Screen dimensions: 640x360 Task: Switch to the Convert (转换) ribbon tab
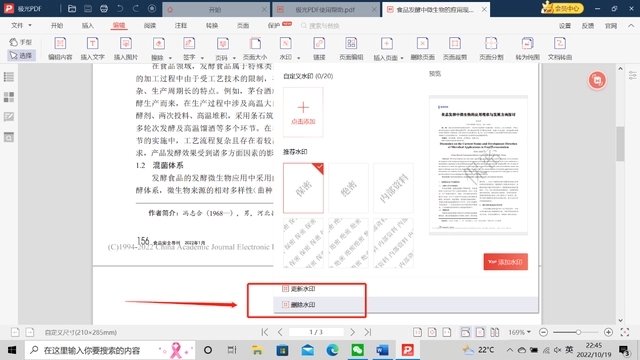pos(212,25)
